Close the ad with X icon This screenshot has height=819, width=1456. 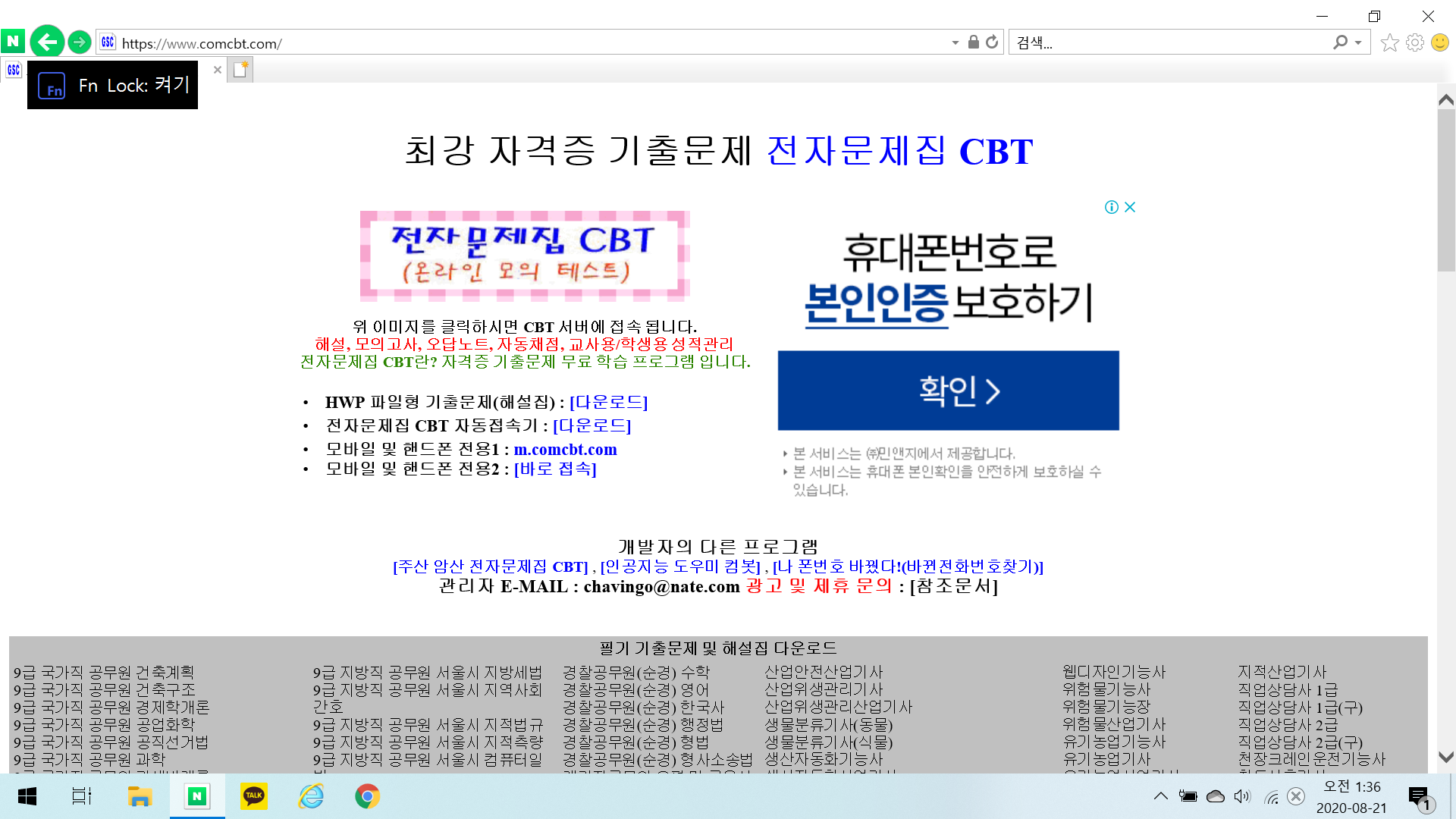[1130, 207]
